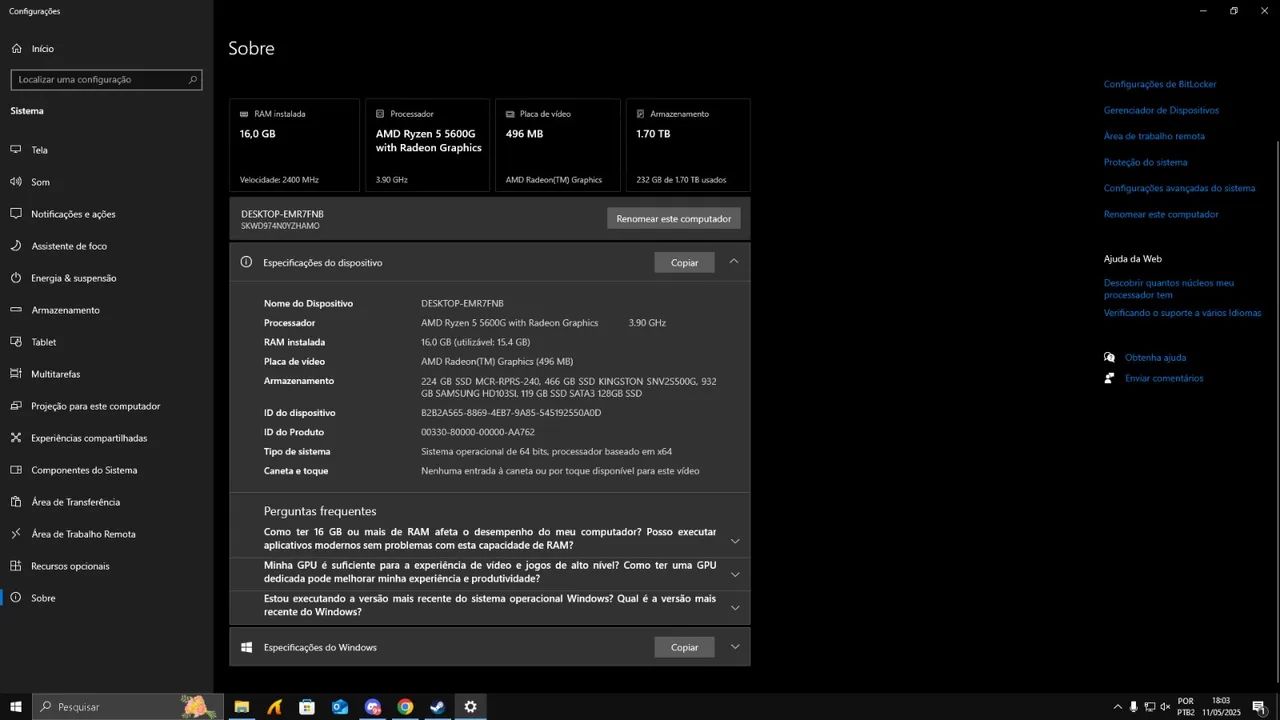Open Configurações avançadas do sistema link

[1179, 188]
